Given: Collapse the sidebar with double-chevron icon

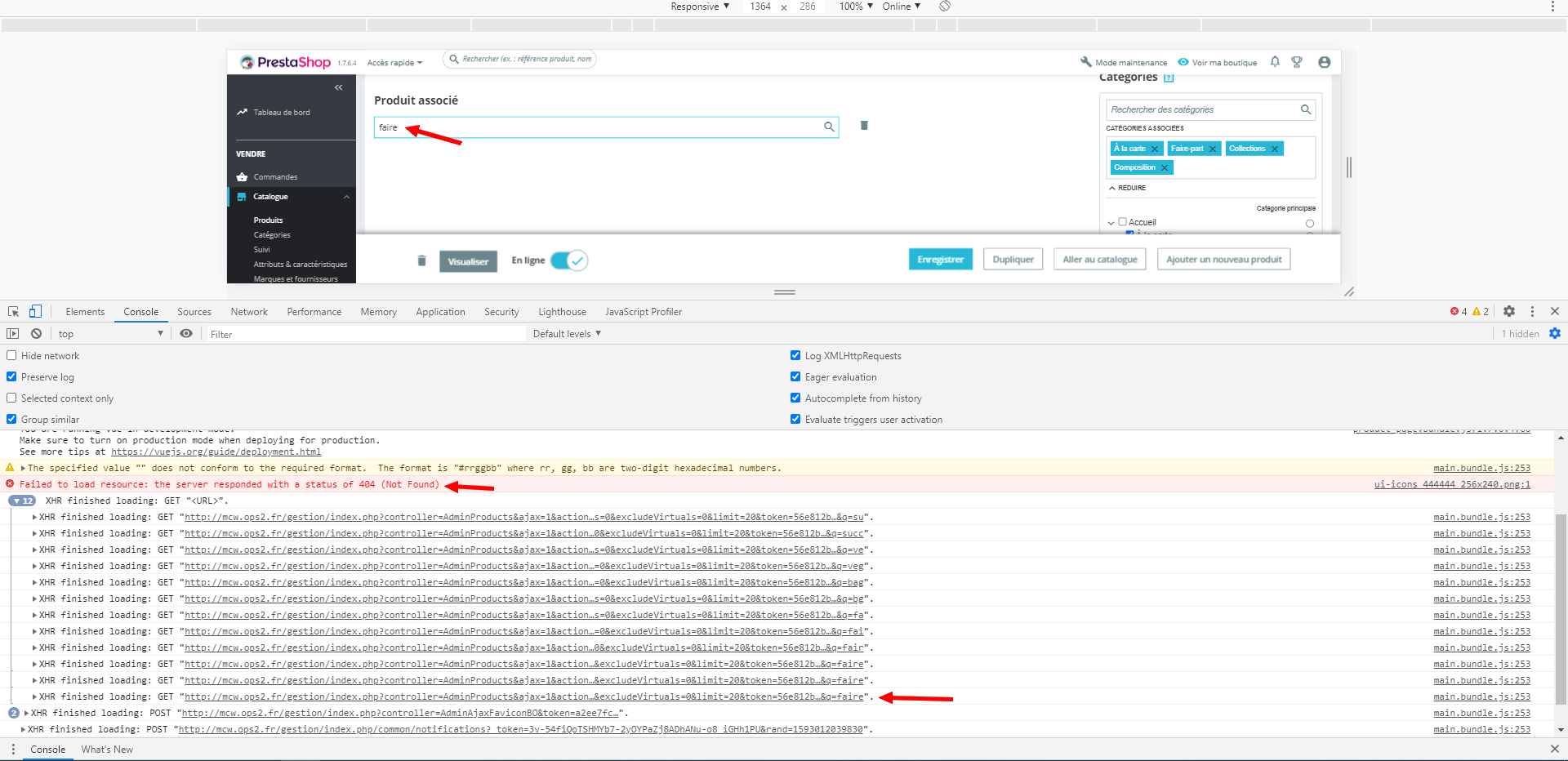Looking at the screenshot, I should pyautogui.click(x=338, y=87).
